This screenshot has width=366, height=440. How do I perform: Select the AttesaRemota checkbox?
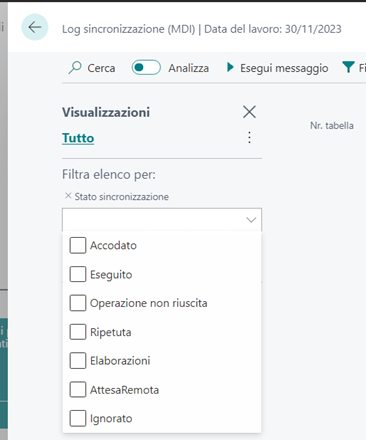coord(78,390)
